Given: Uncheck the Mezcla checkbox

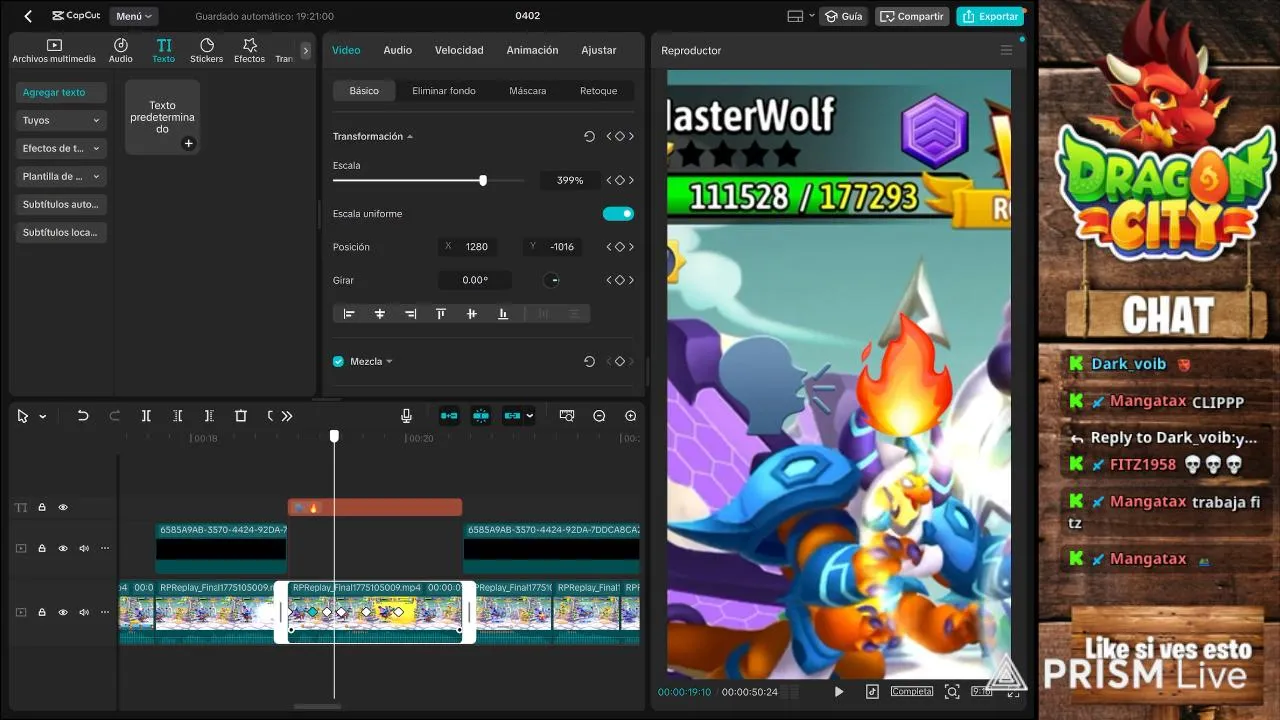Looking at the screenshot, I should (338, 361).
